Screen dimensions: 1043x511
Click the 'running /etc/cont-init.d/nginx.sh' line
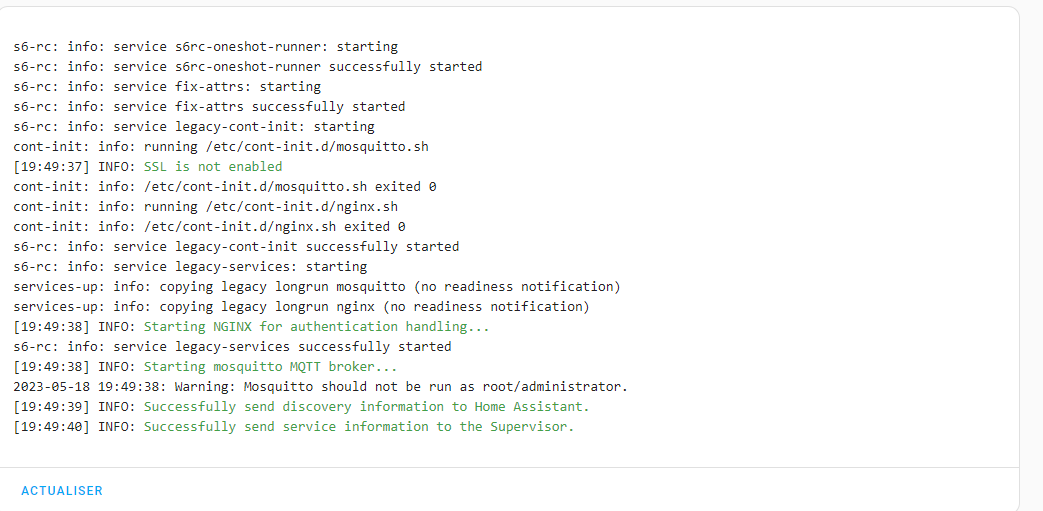(205, 207)
